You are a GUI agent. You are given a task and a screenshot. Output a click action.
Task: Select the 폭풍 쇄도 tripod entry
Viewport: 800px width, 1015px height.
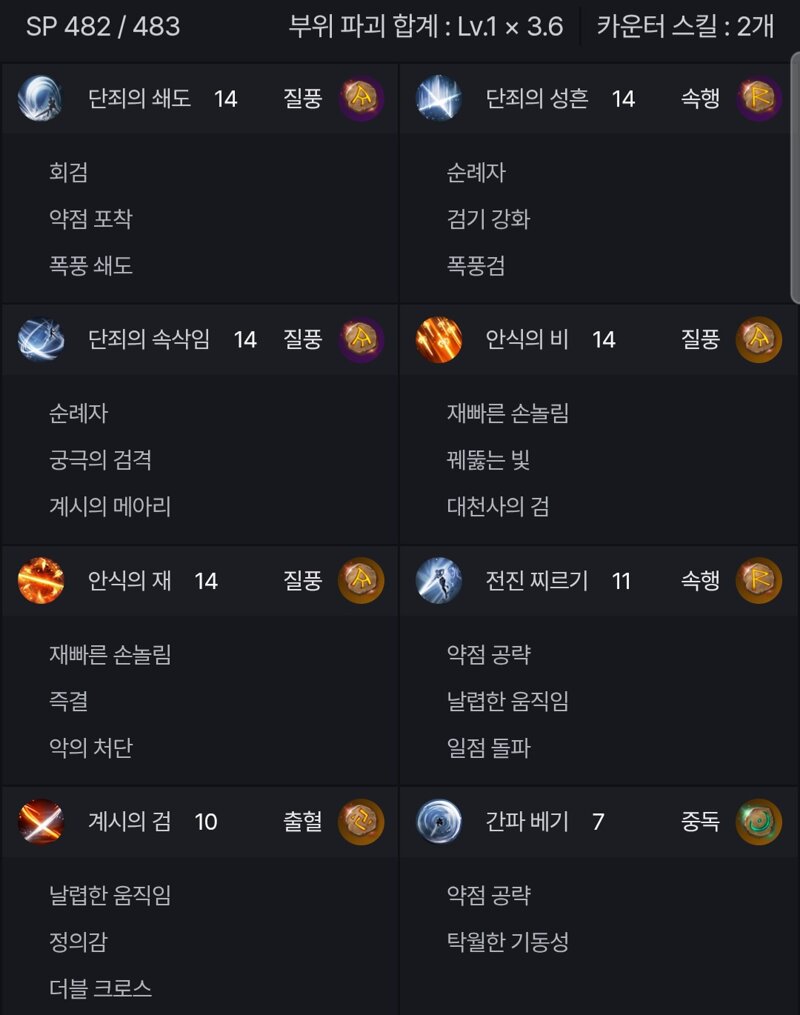[x=91, y=265]
